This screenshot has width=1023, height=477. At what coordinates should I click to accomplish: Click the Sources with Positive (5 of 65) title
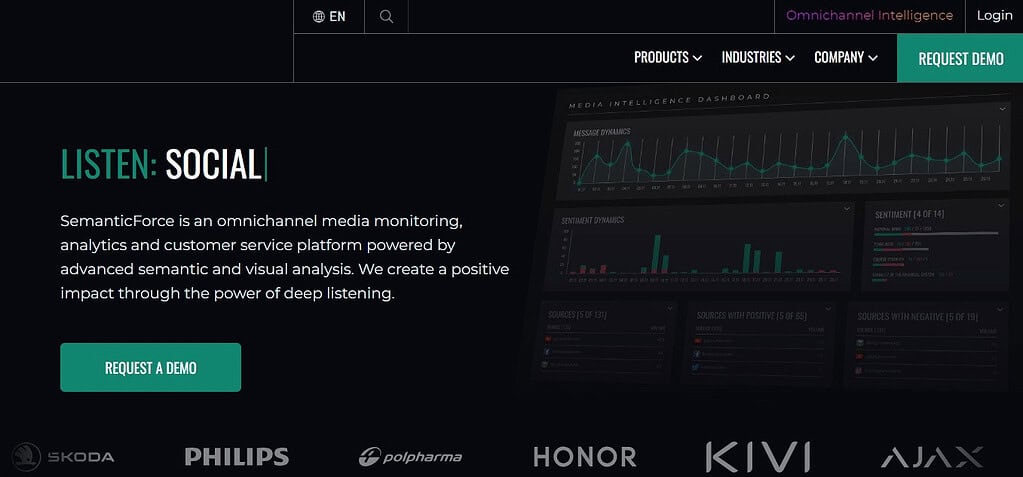(752, 316)
